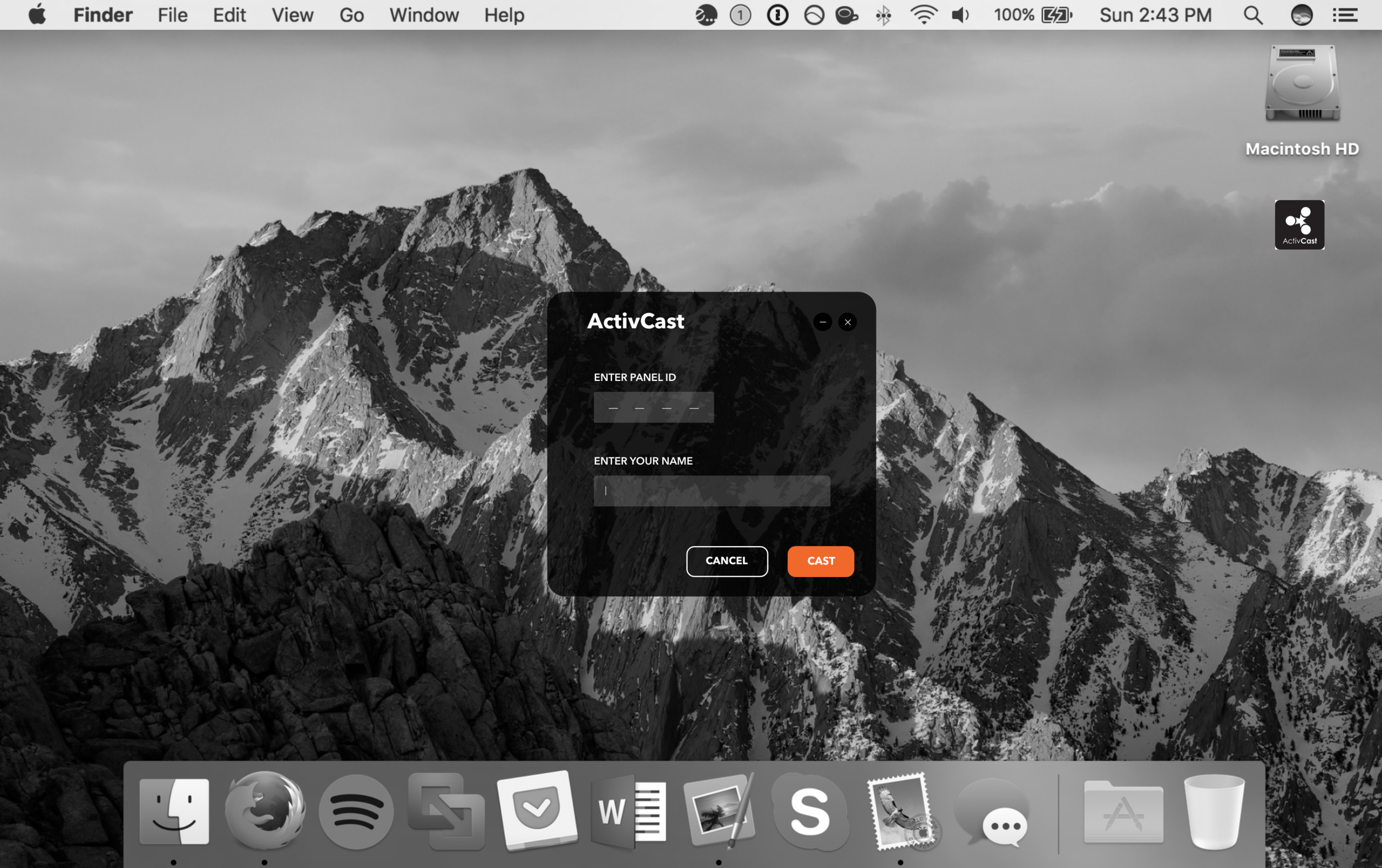Open the File menu
This screenshot has height=868, width=1382.
tap(172, 15)
